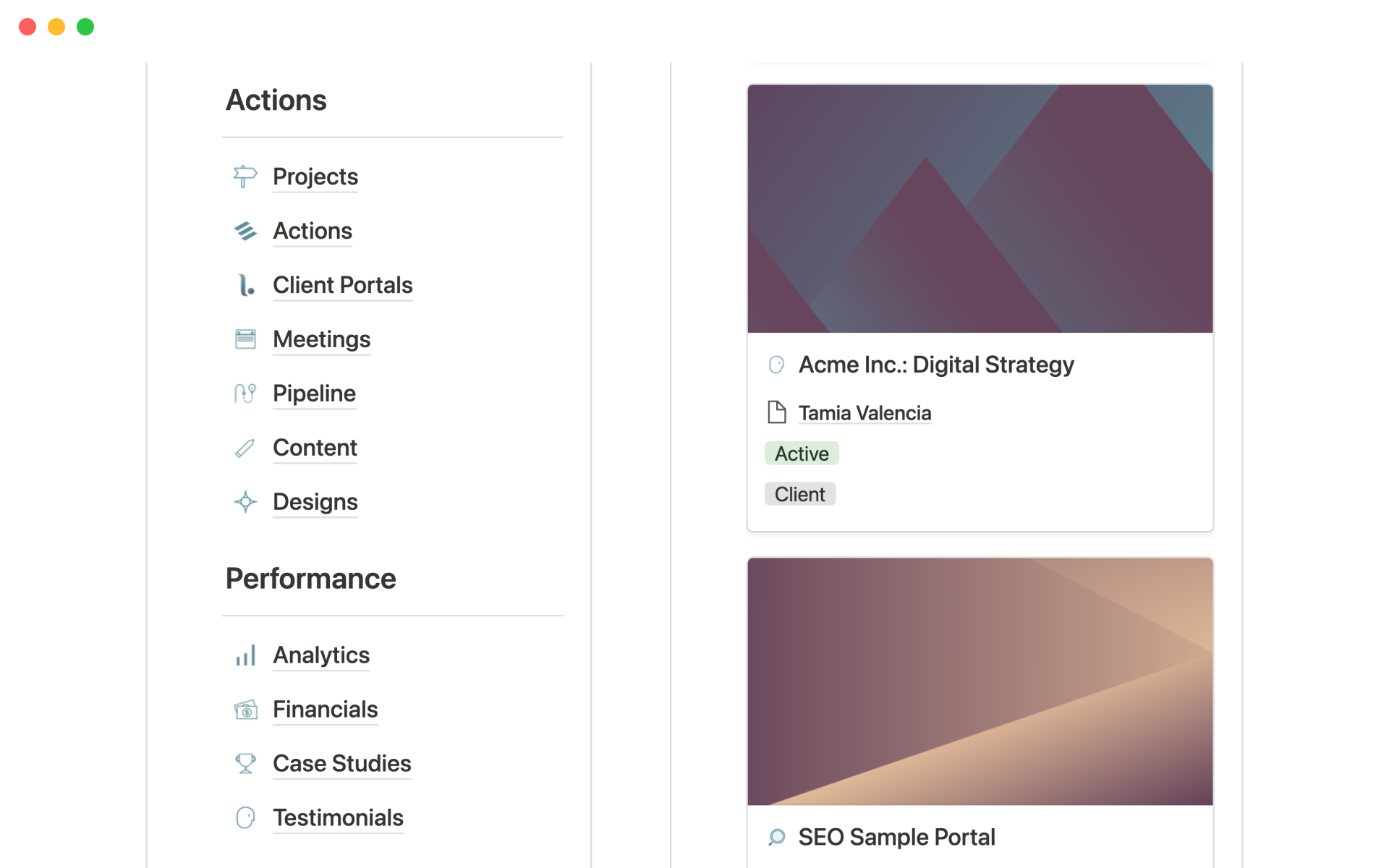Click the trophy icon beside Case Studies
The image size is (1389, 868).
245,764
